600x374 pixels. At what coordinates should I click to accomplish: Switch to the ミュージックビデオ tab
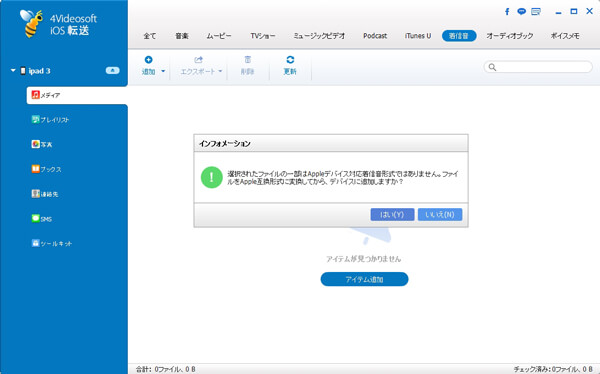pyautogui.click(x=319, y=36)
